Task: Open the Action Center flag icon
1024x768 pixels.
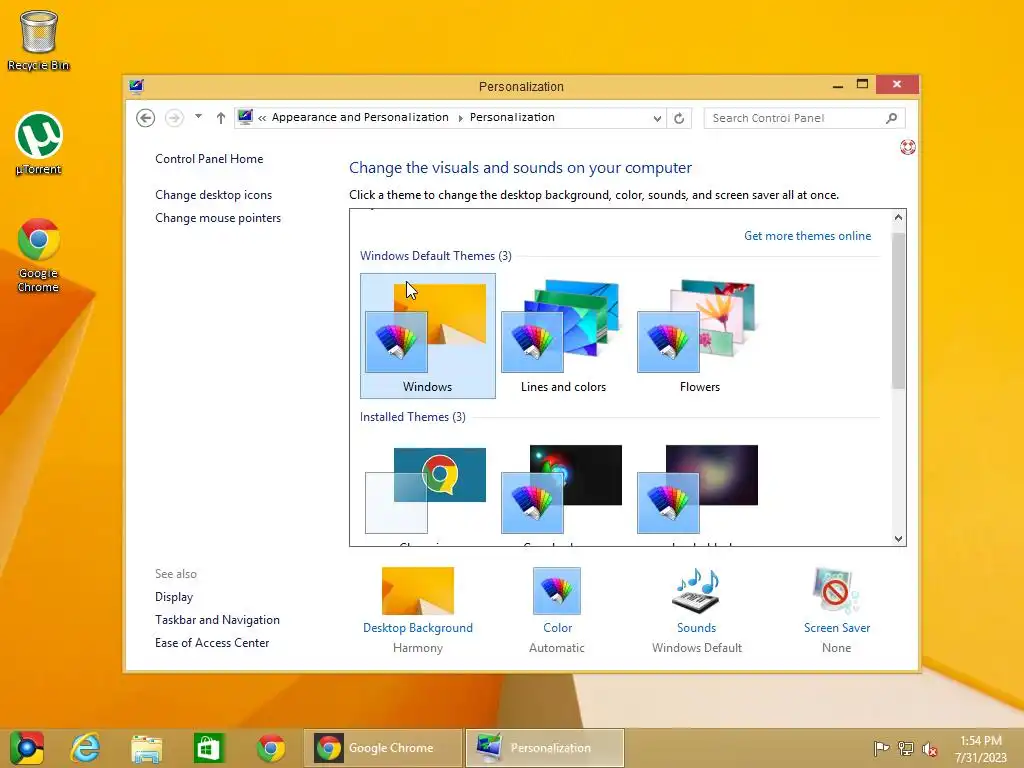Action: coord(881,748)
